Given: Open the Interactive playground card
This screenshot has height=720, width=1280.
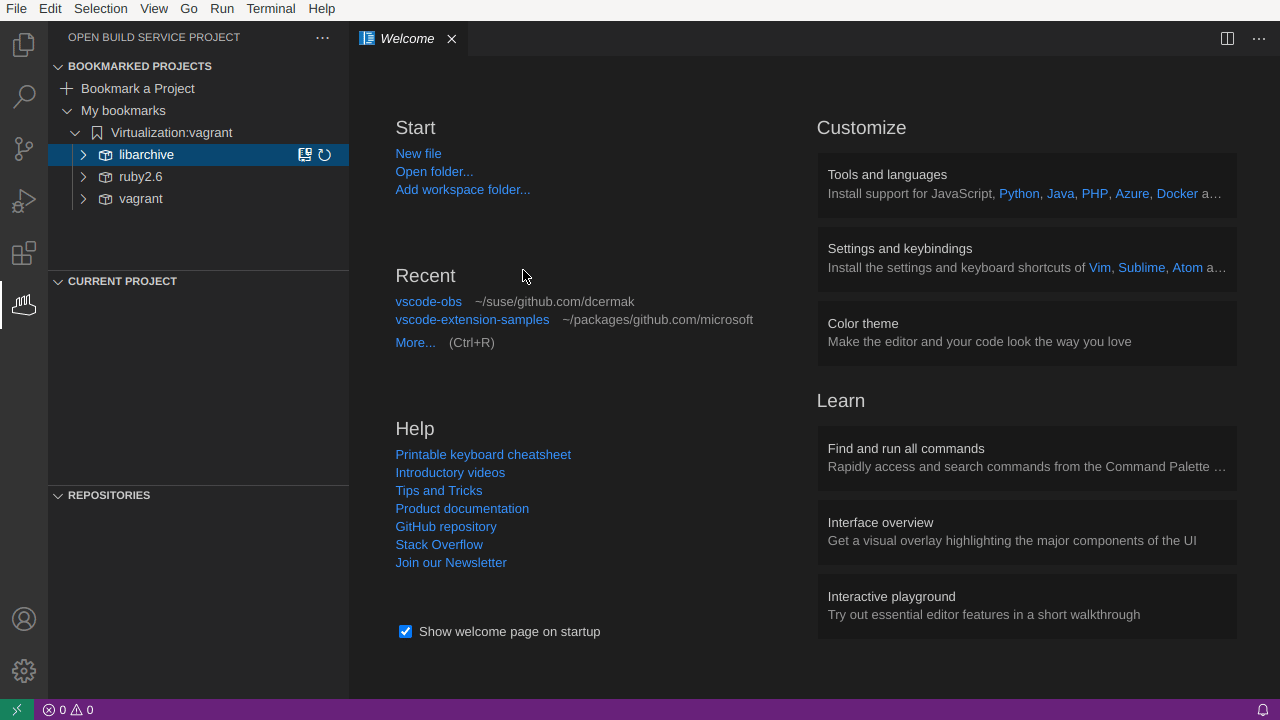Looking at the screenshot, I should click(1027, 606).
